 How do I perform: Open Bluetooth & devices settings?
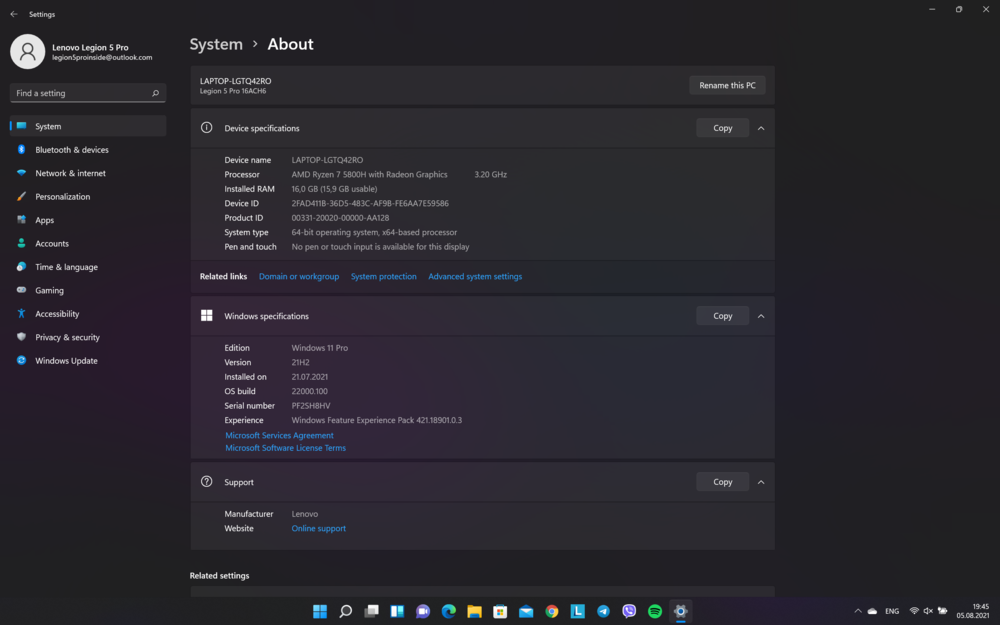[88, 150]
